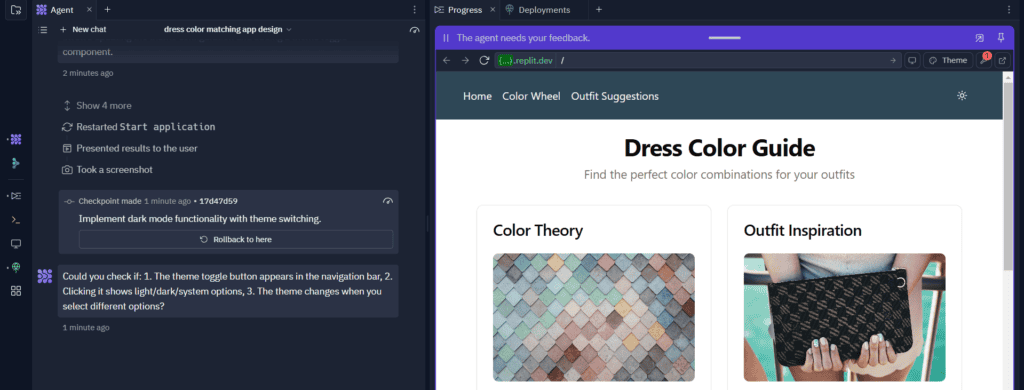Go back in the preview browser

click(x=447, y=60)
